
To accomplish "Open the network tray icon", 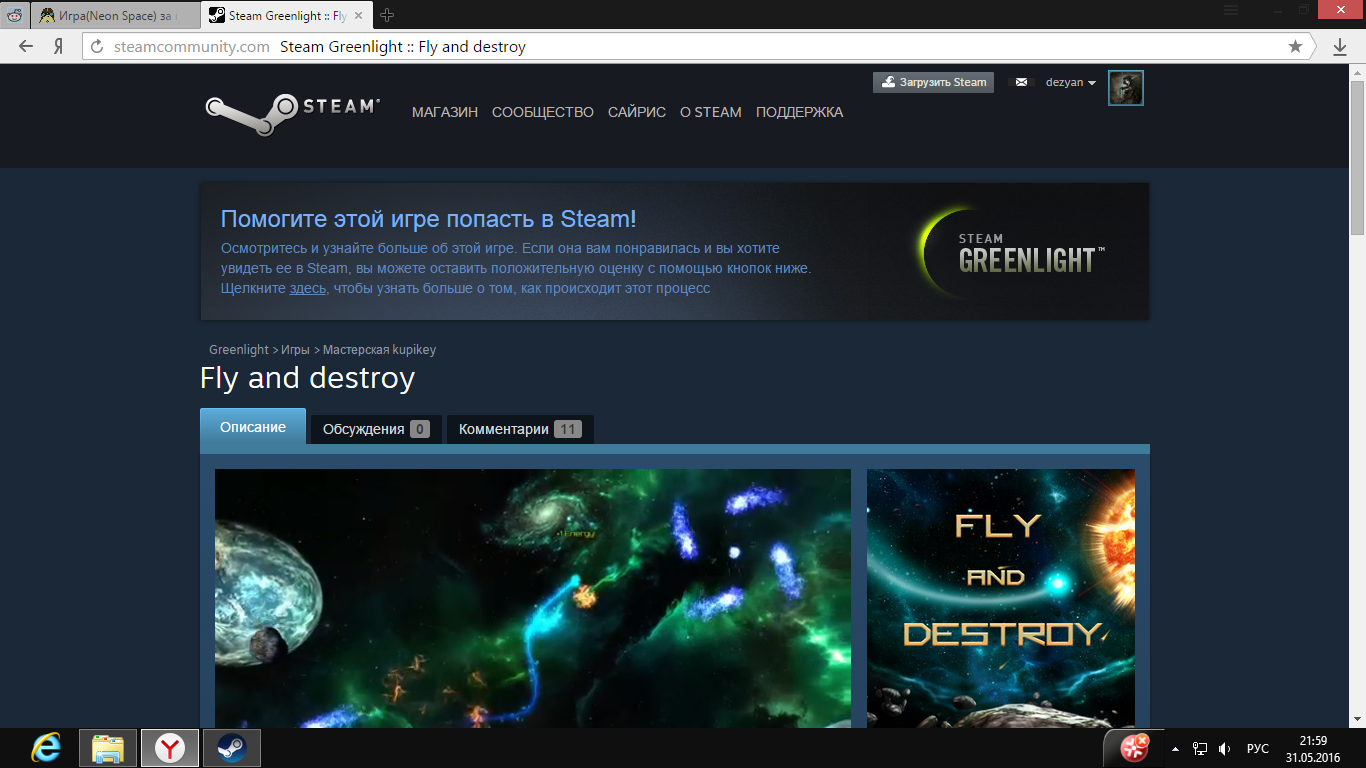I will click(x=1200, y=749).
